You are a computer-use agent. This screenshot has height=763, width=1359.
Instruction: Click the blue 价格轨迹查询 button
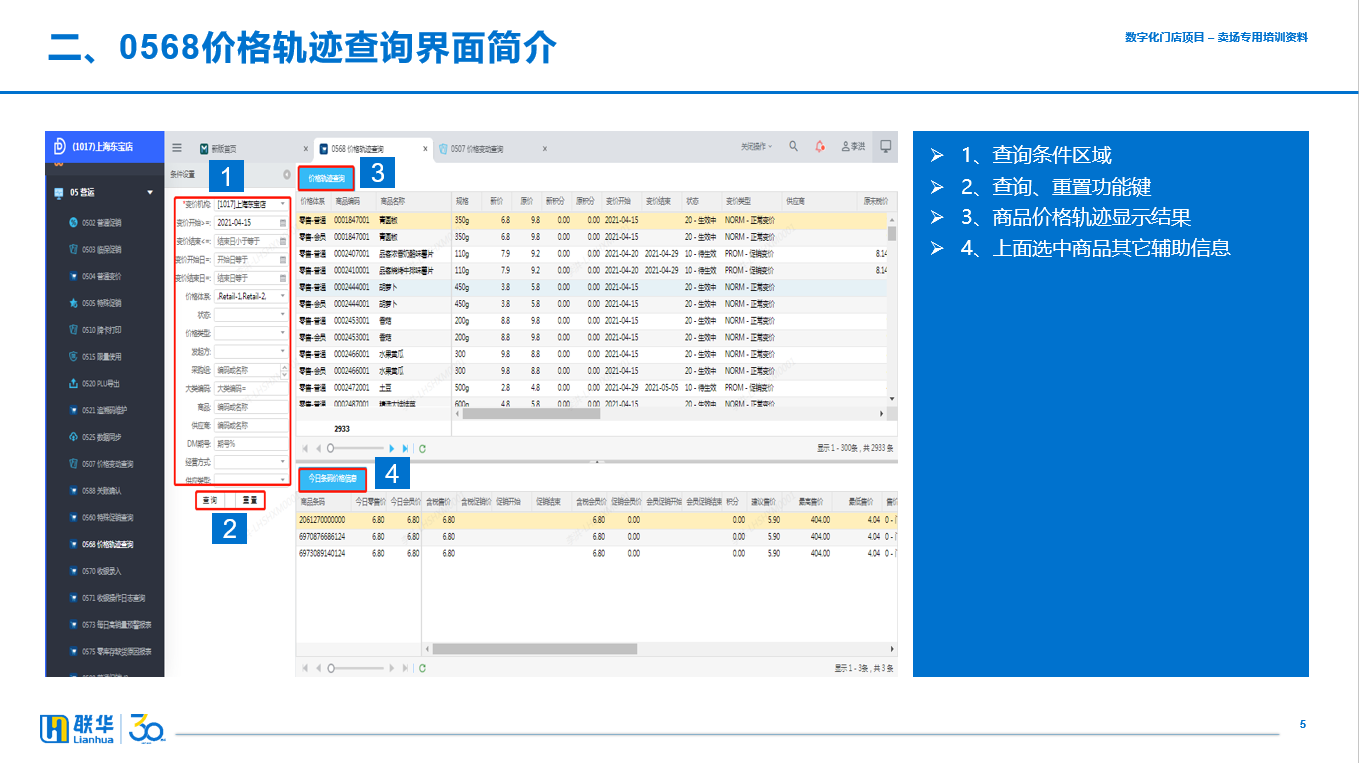pyautogui.click(x=326, y=179)
